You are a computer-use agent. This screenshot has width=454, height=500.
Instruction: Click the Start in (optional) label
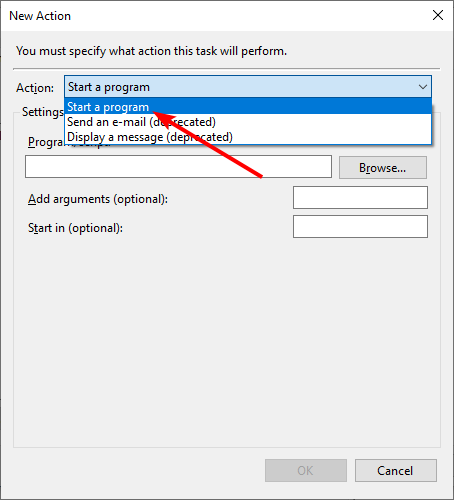pos(75,228)
